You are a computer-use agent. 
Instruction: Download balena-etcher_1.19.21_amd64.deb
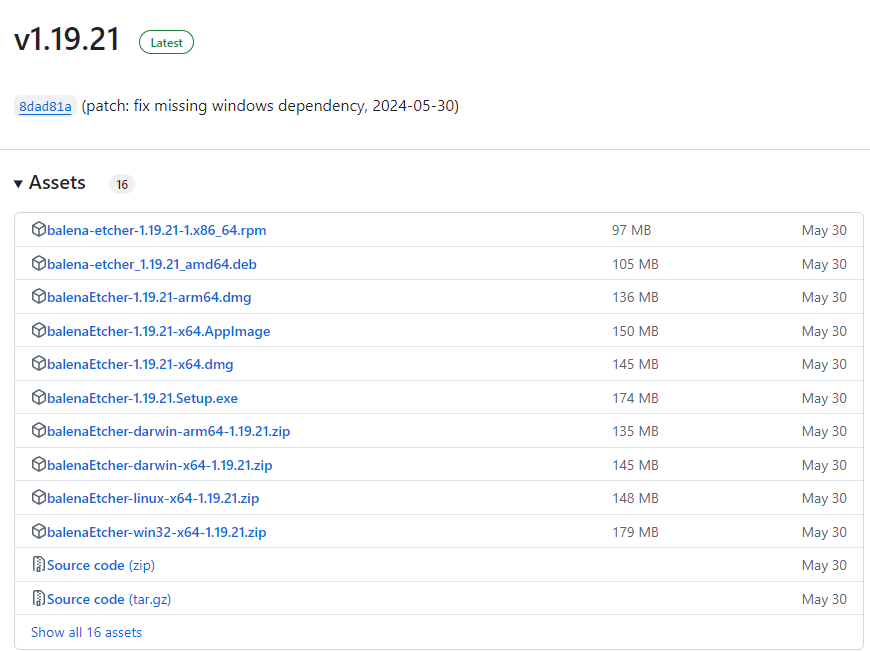coord(151,264)
